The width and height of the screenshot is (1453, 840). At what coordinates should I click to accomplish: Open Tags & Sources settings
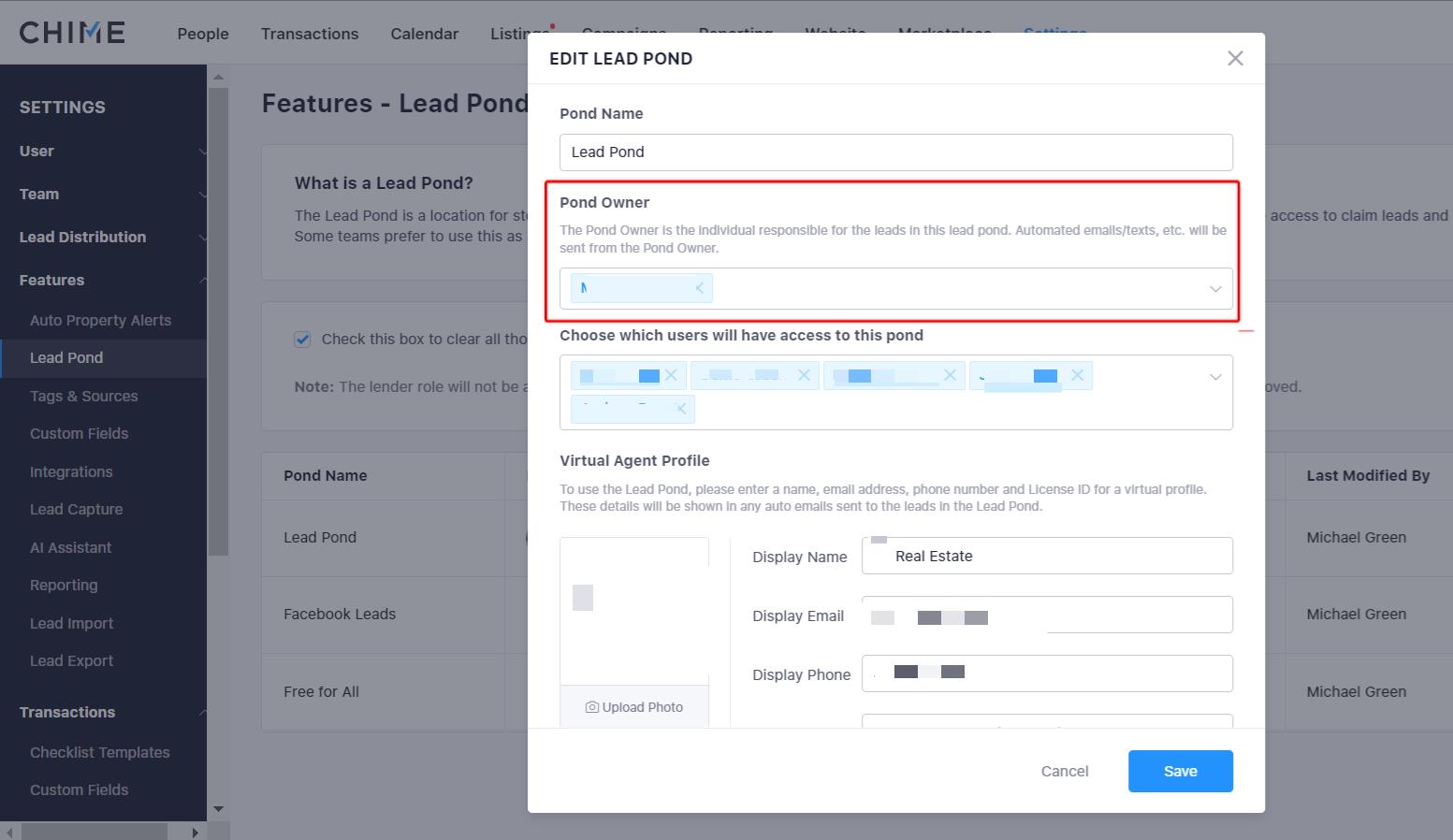(x=84, y=397)
